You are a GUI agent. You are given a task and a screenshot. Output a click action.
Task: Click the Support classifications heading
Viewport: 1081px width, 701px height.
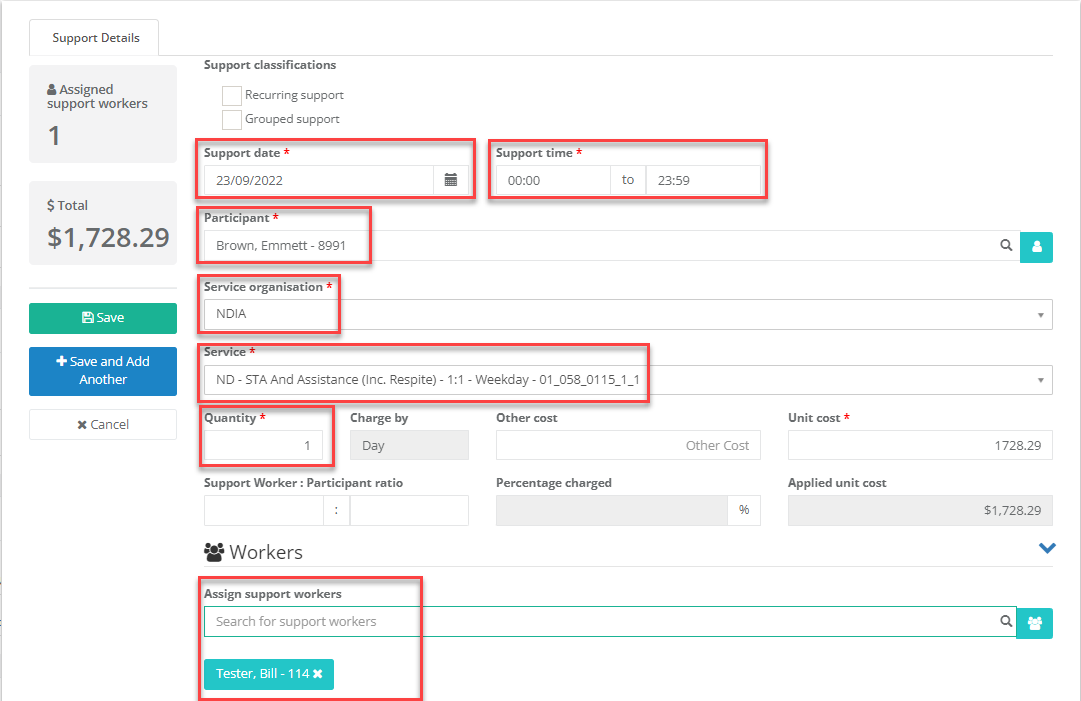point(270,65)
